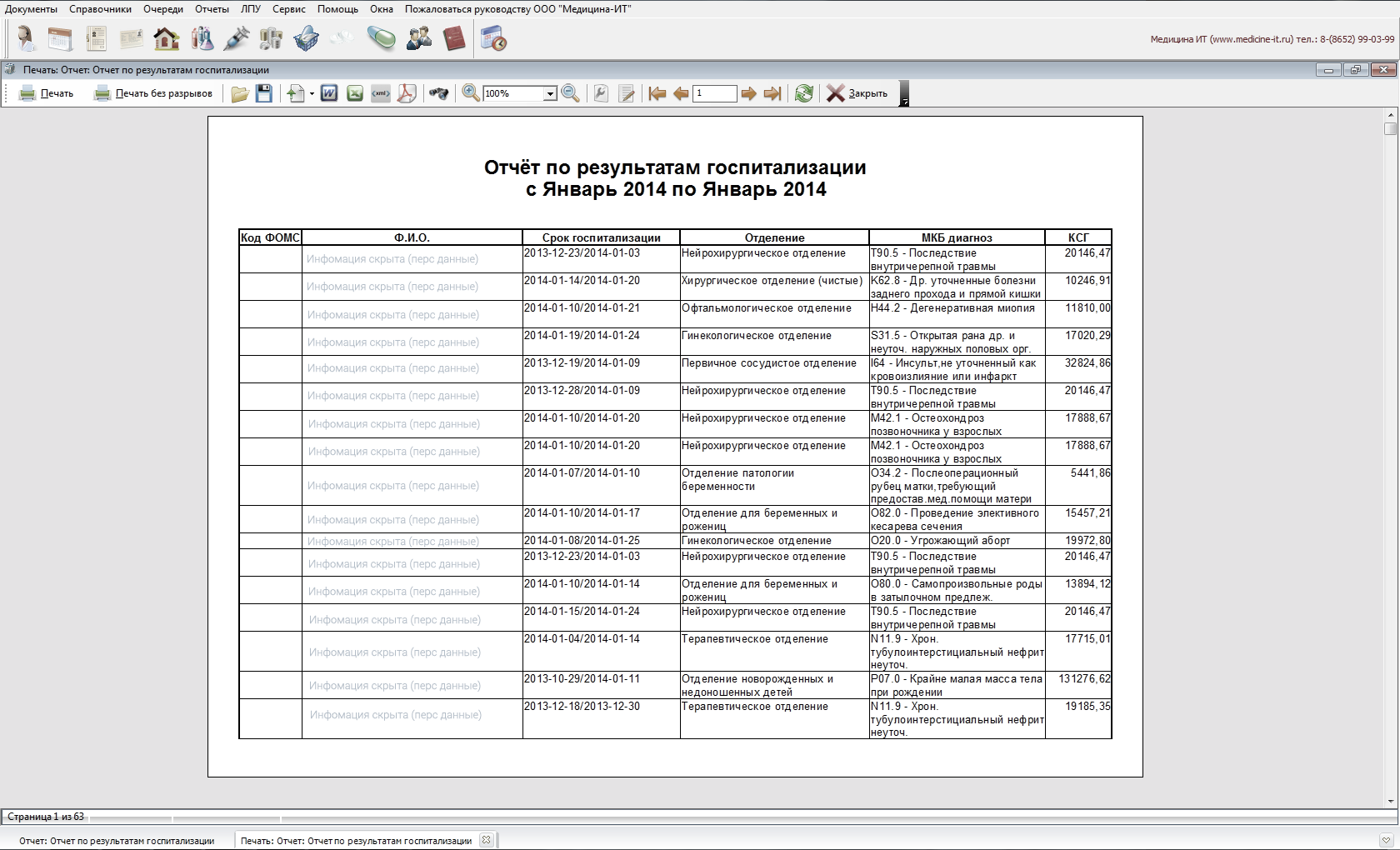
Task: Open the operator/receptionist headset icon
Action: [x=26, y=38]
